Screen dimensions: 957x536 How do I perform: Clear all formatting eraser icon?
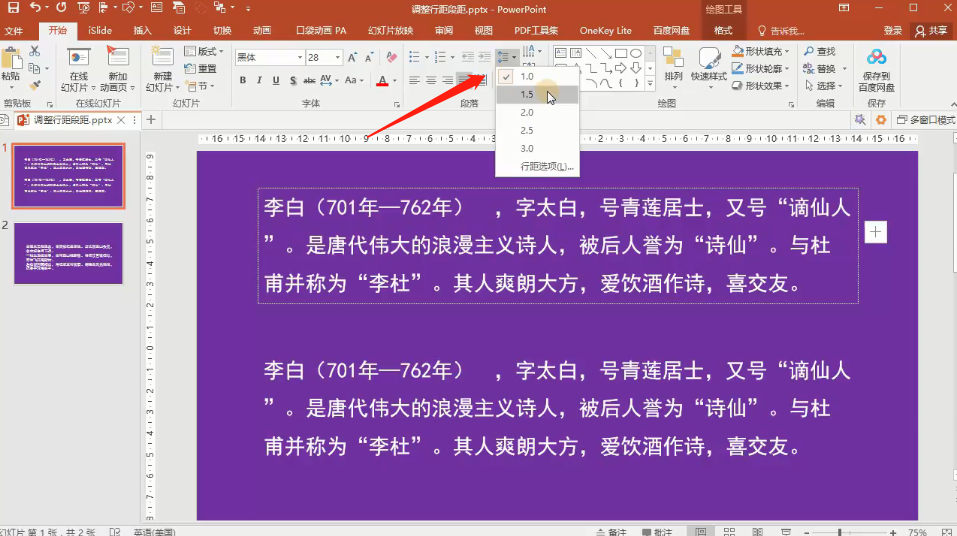pos(391,57)
